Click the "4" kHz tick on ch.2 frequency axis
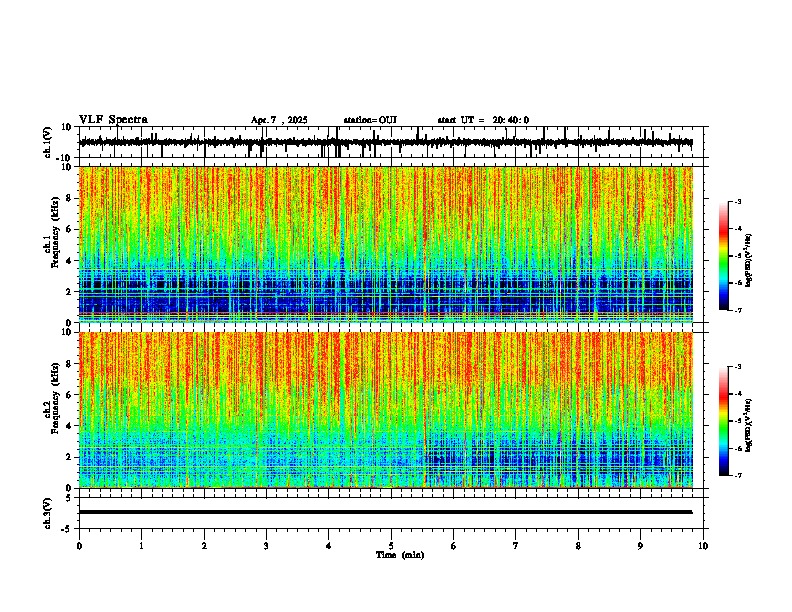Viewport: 792px width, 612px height. point(69,426)
